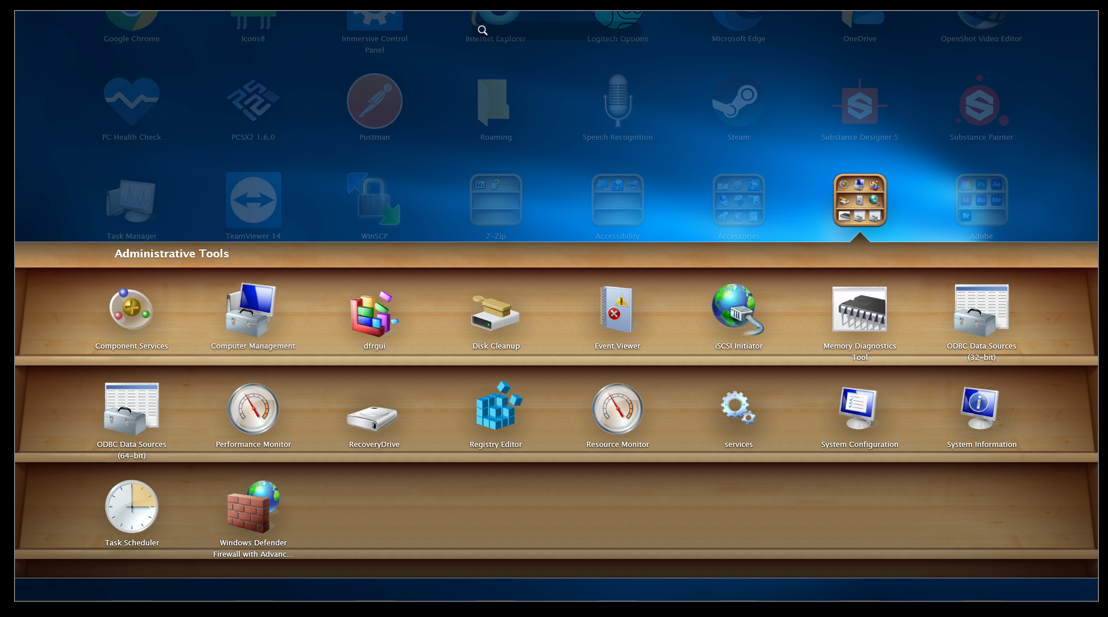Expand the 7-Zip folder

click(495, 200)
